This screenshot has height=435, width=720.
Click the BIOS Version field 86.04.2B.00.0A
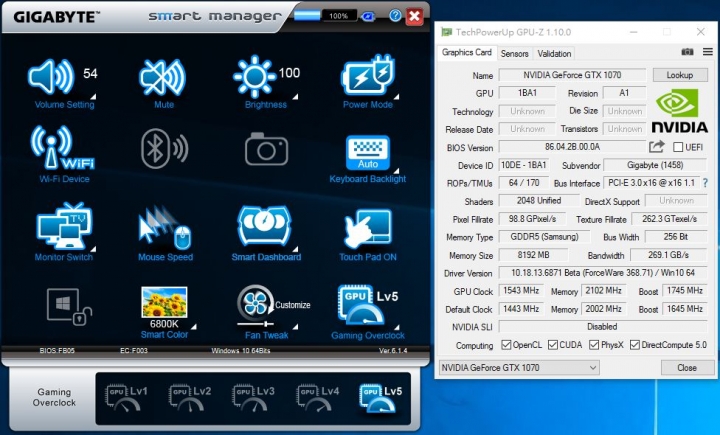point(572,147)
